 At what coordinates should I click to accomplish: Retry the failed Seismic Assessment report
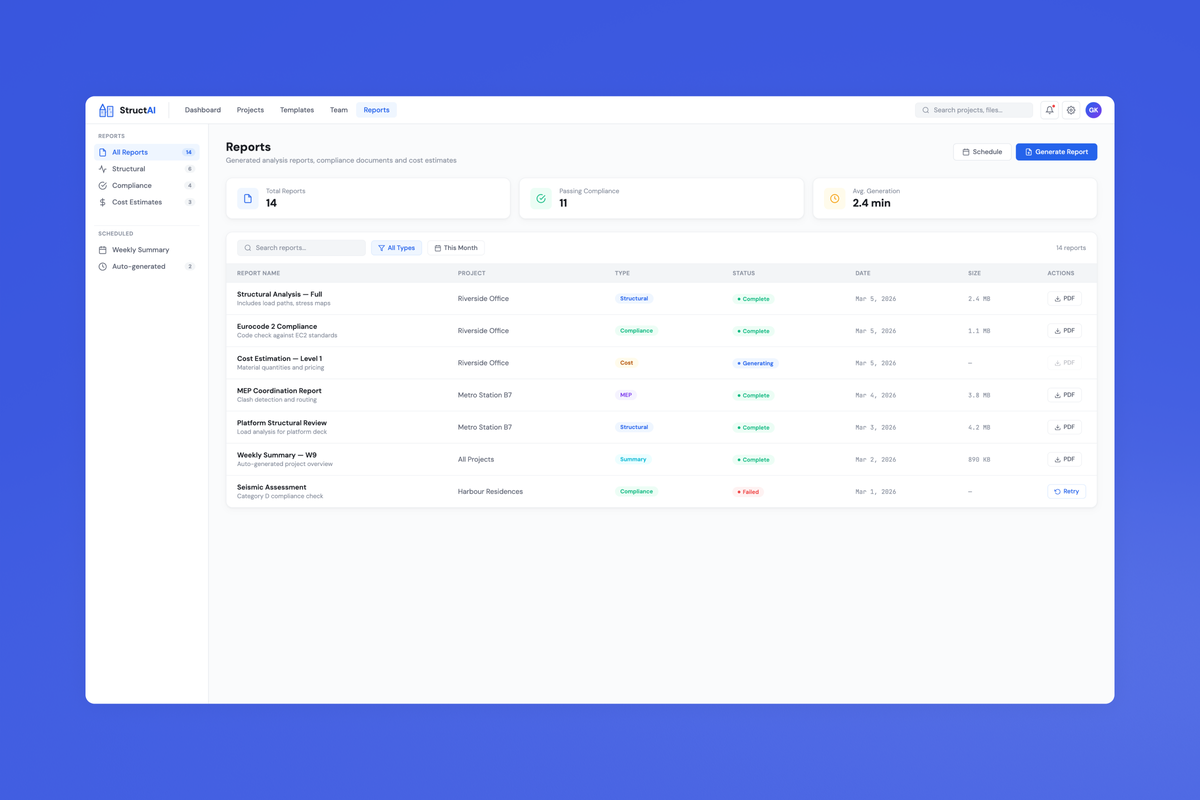(1065, 491)
